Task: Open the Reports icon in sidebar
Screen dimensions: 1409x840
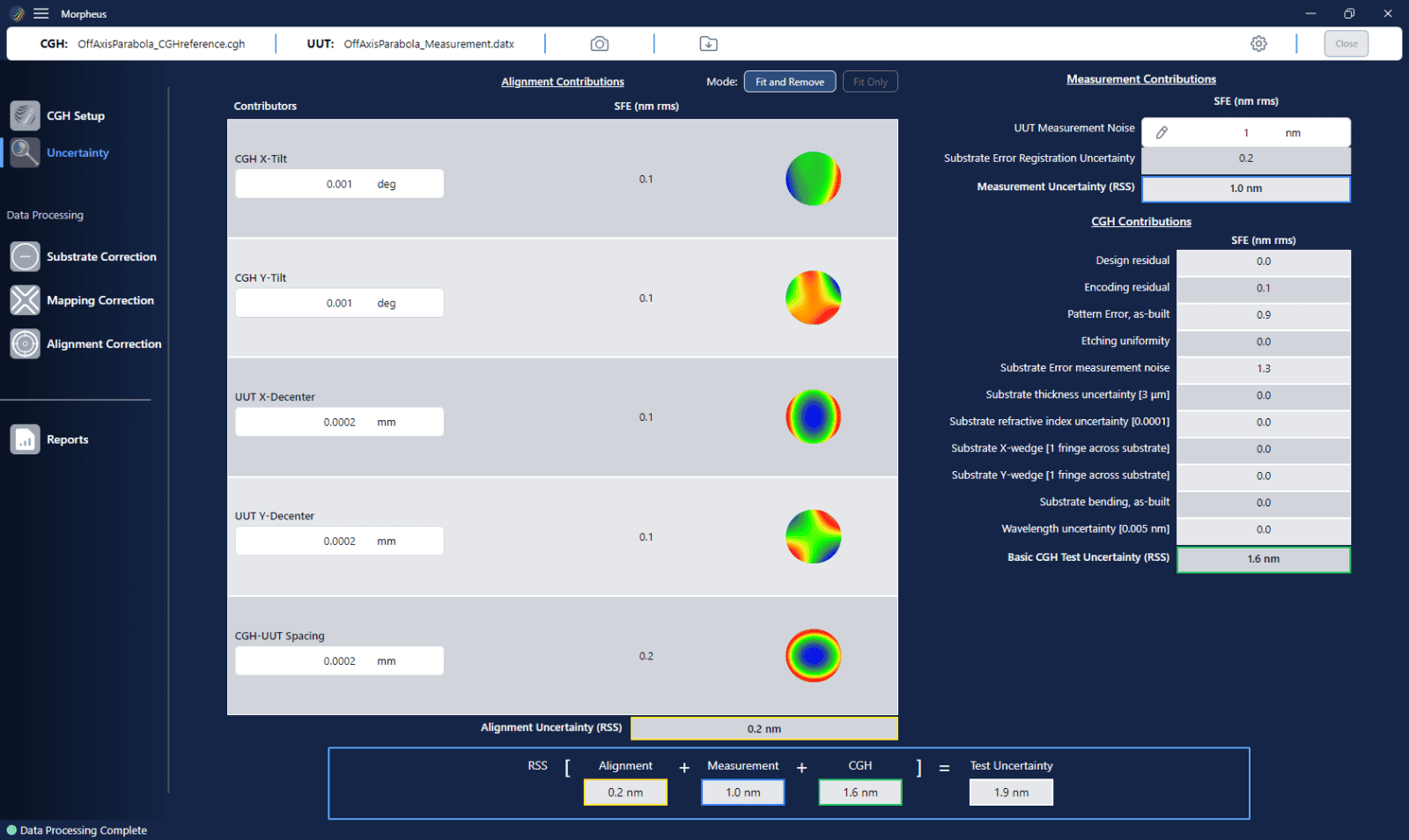Action: (26, 439)
